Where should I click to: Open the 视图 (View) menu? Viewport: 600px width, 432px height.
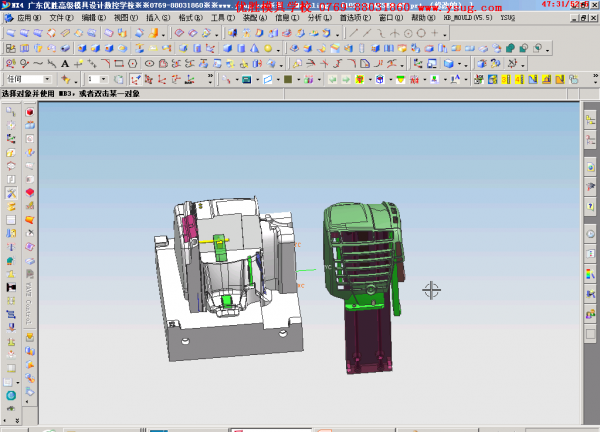pos(126,18)
